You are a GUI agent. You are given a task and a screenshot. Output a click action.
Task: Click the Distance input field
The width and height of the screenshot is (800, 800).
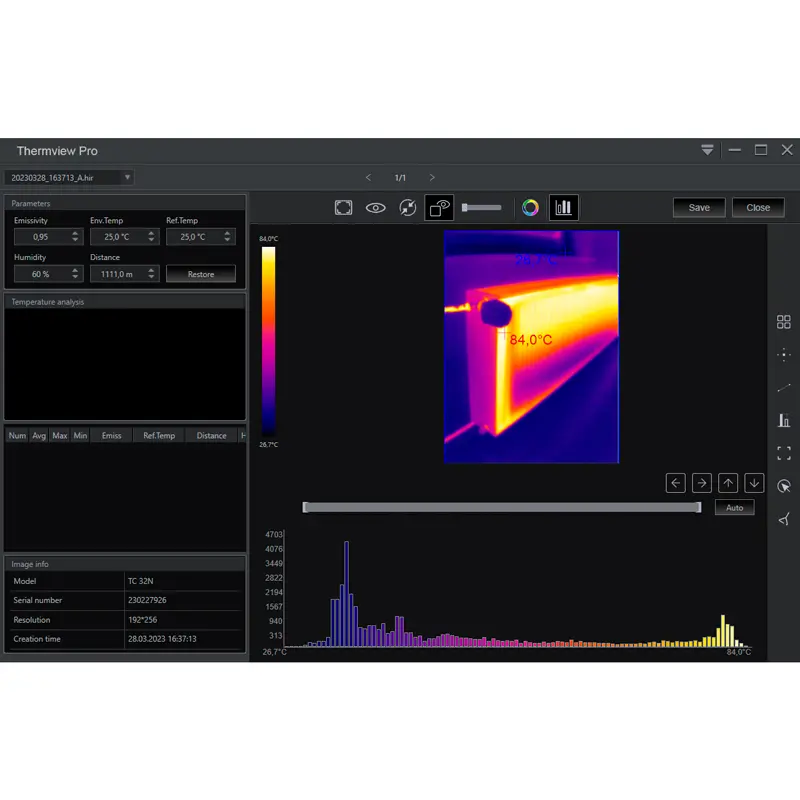click(118, 273)
